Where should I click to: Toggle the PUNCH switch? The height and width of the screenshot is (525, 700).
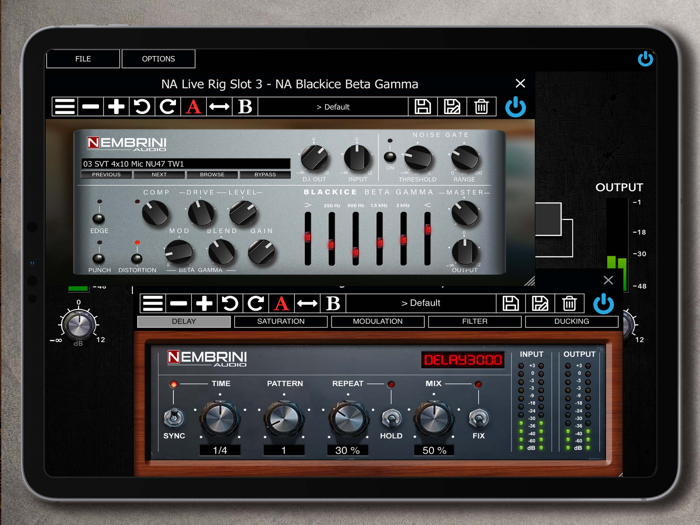(x=99, y=258)
